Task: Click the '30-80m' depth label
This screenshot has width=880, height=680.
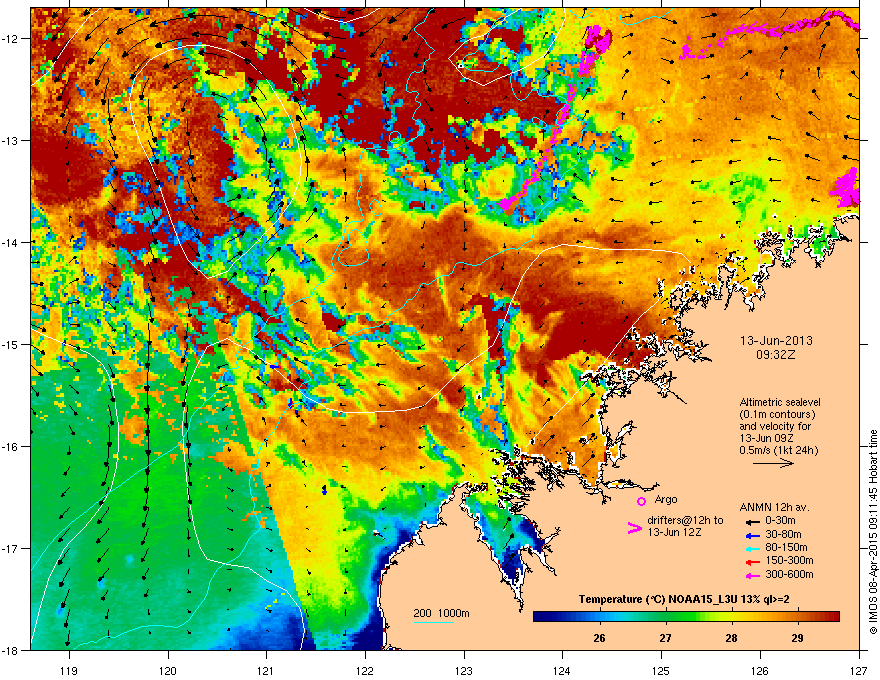Action: click(x=783, y=535)
